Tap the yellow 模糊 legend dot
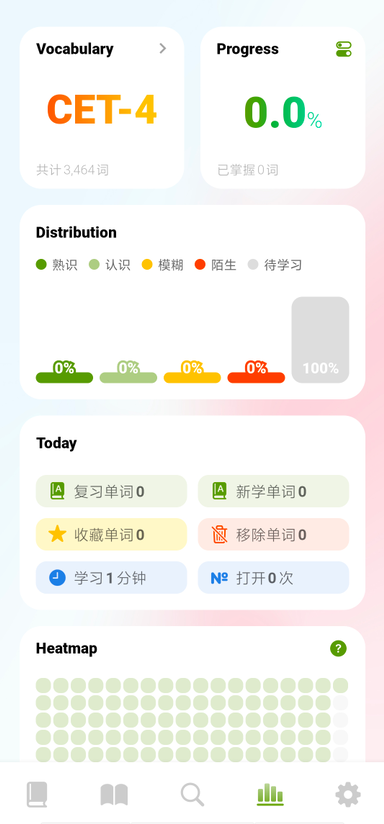This screenshot has width=384, height=824. pyautogui.click(x=147, y=264)
